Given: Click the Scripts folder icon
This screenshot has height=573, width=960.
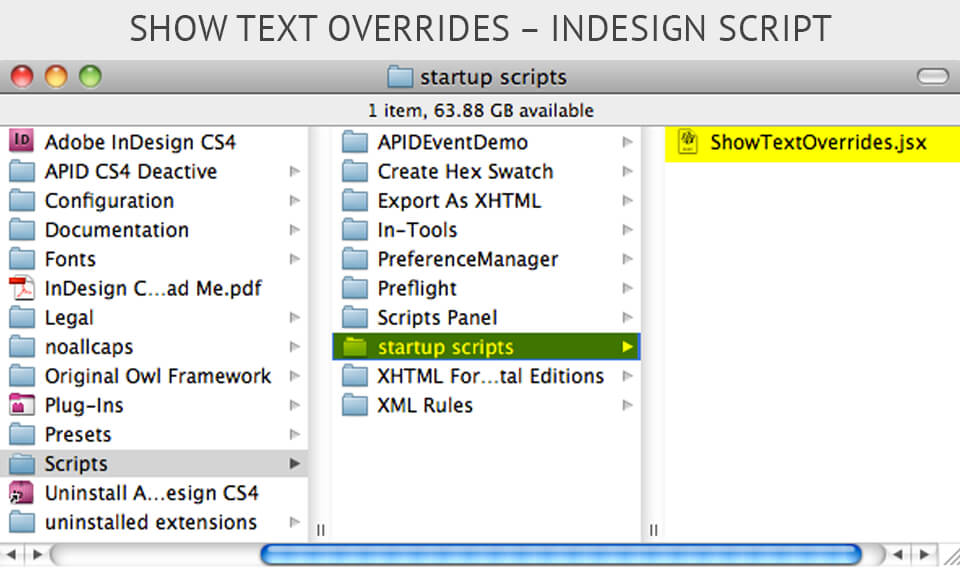Looking at the screenshot, I should [x=22, y=463].
